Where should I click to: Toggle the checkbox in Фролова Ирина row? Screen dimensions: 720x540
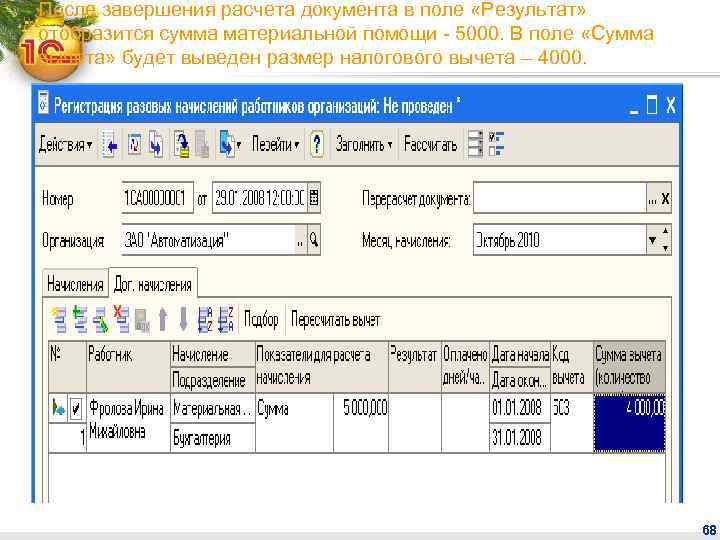[76, 408]
